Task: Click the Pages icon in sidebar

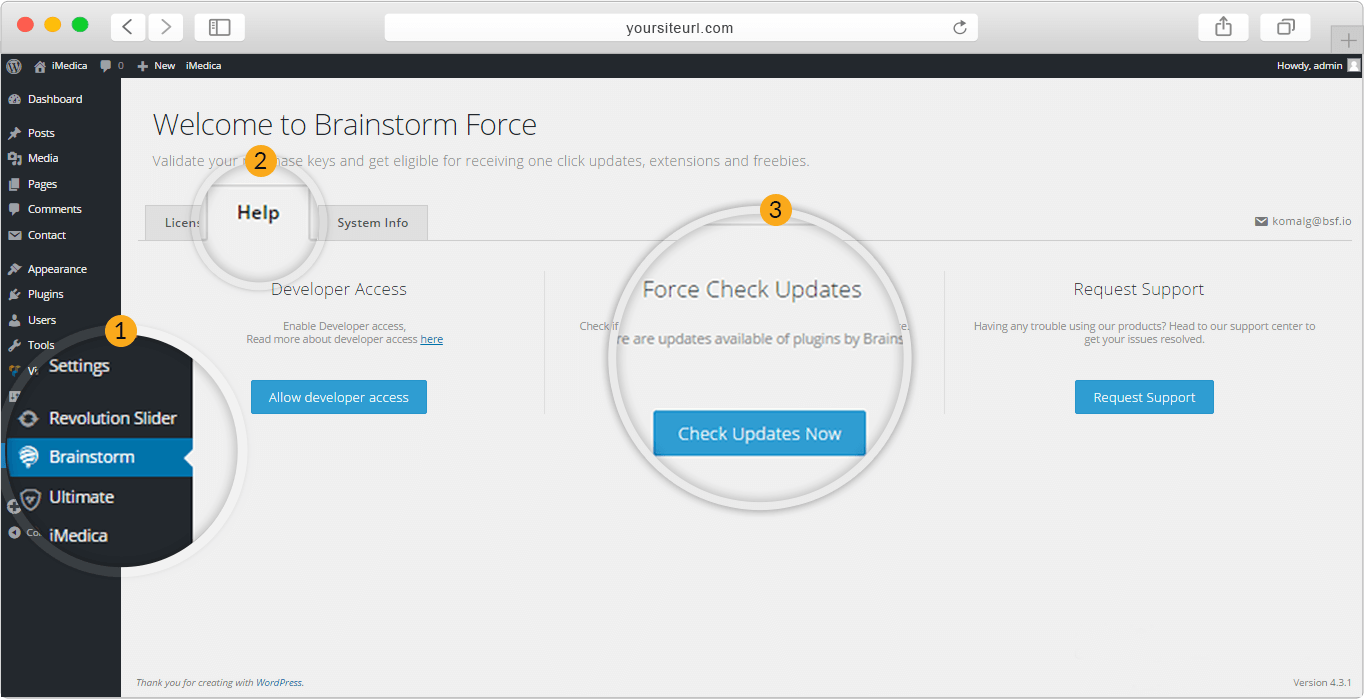Action: tap(14, 184)
